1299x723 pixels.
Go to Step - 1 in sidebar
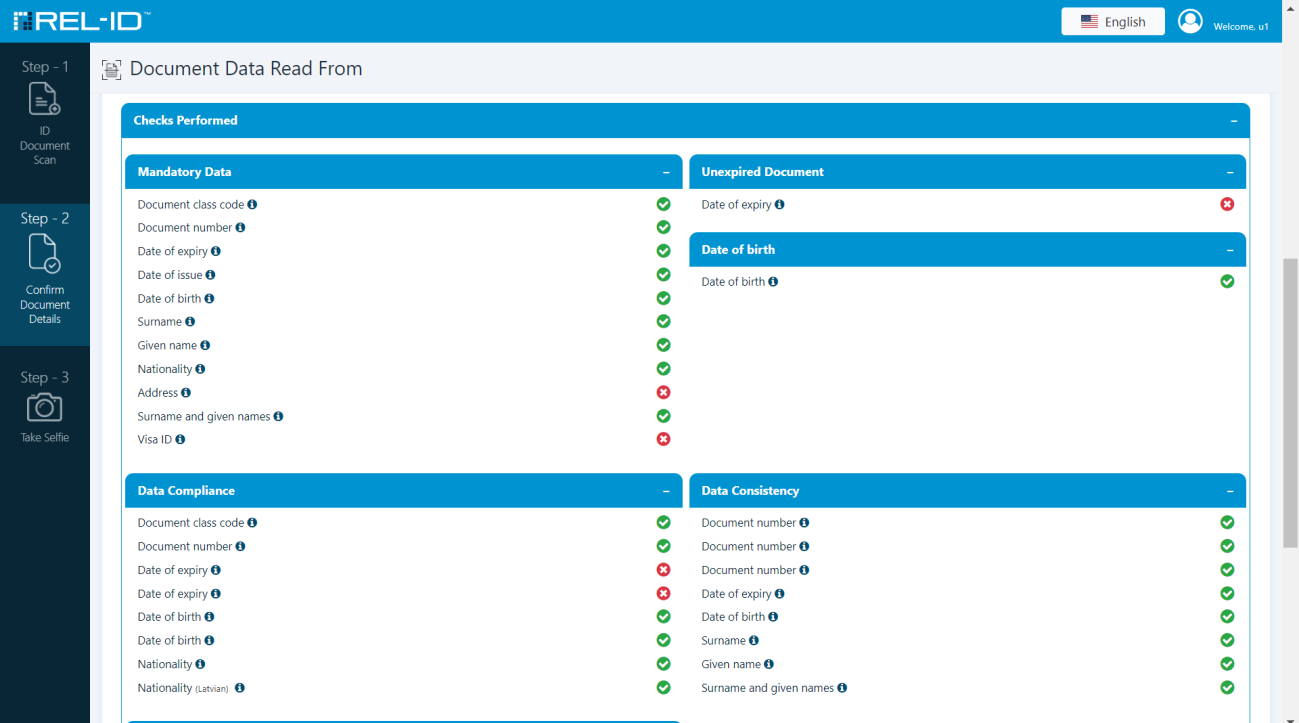tap(45, 112)
